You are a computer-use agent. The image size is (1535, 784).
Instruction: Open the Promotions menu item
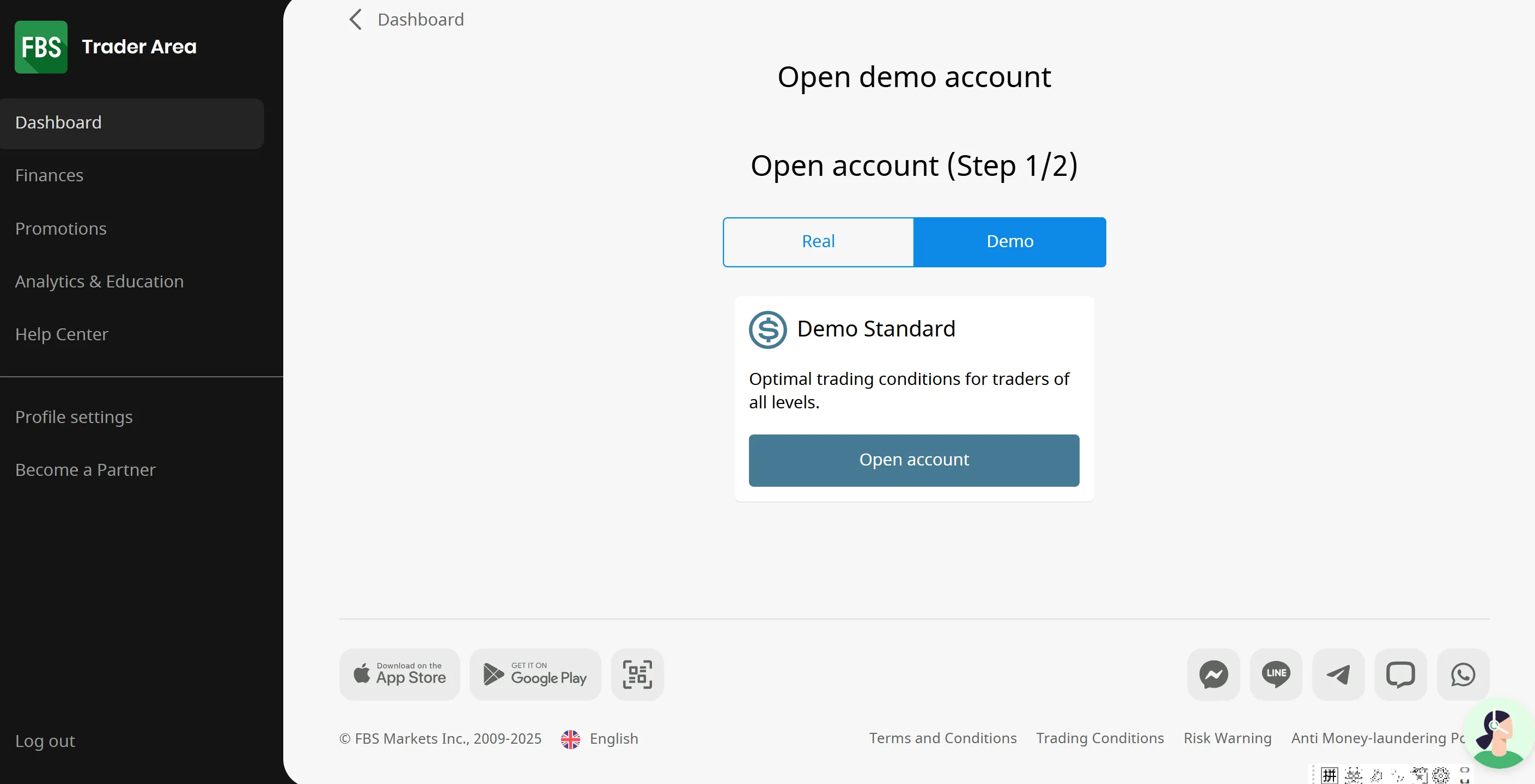61,229
